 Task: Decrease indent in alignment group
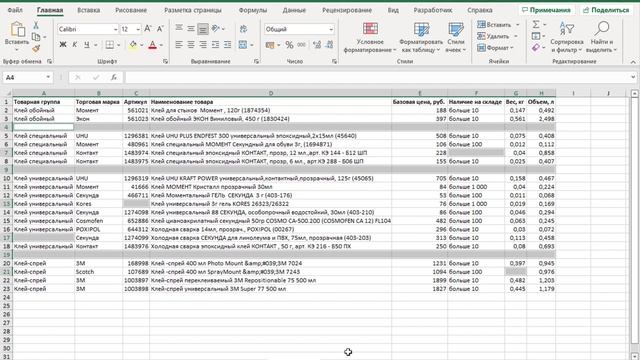point(216,45)
